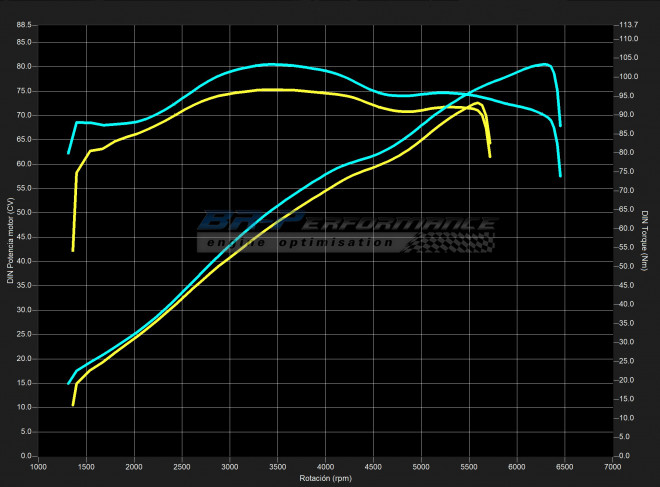Click the 50.0 label on left power axis
The height and width of the screenshot is (487, 660).
tap(23, 212)
